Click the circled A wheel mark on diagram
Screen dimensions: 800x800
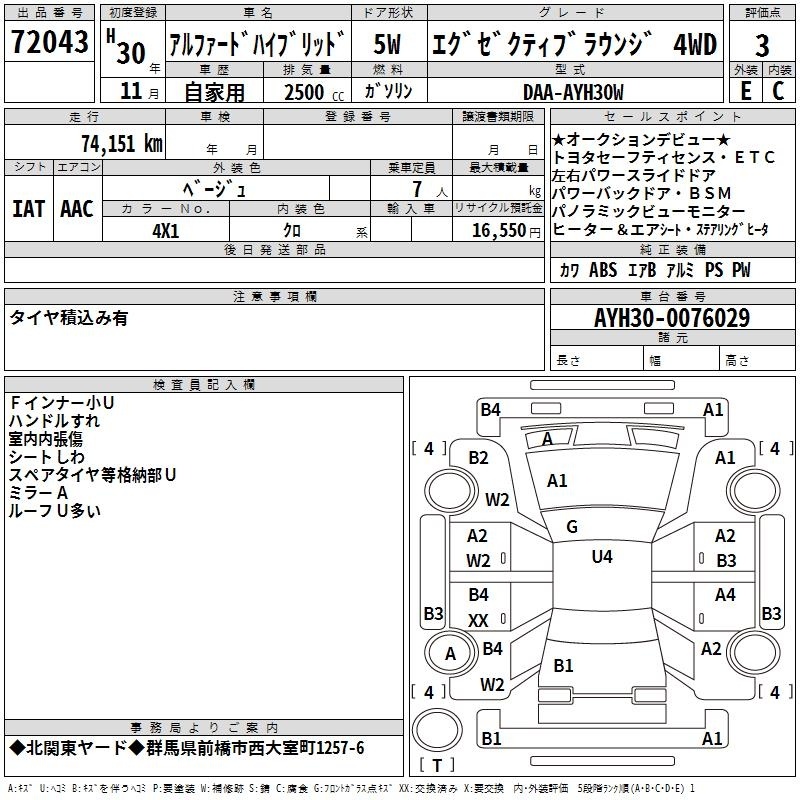pos(450,654)
